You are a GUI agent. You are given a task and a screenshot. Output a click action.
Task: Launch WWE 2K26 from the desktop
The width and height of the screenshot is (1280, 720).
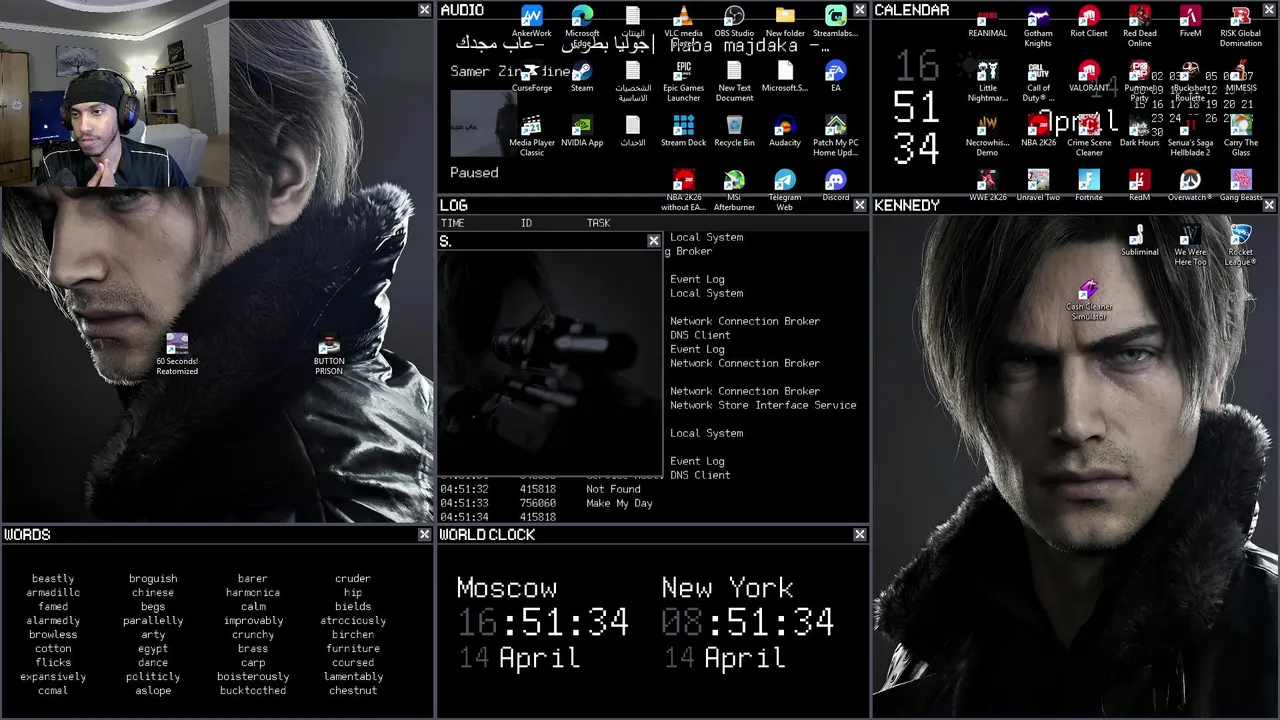point(987,185)
